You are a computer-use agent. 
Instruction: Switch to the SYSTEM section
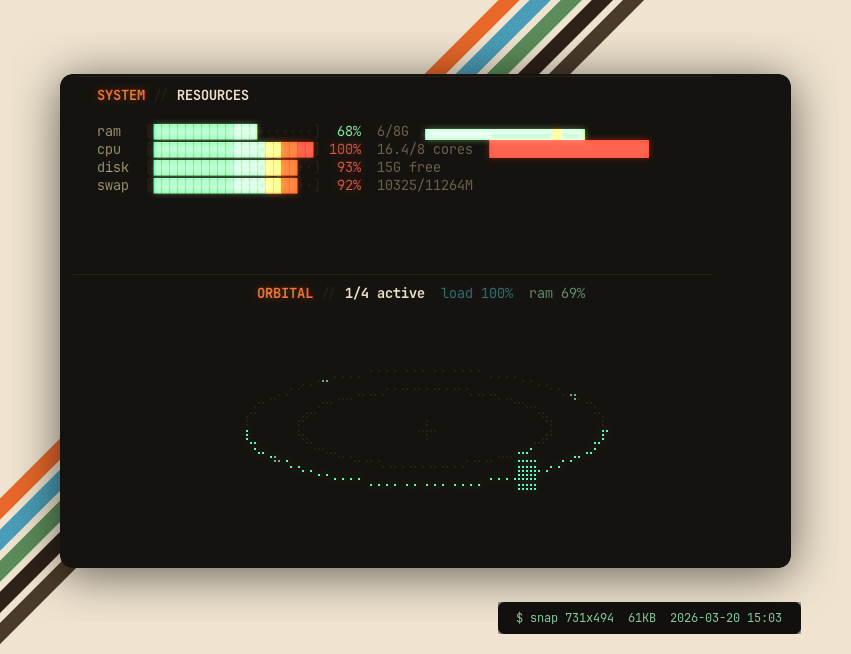pos(120,95)
